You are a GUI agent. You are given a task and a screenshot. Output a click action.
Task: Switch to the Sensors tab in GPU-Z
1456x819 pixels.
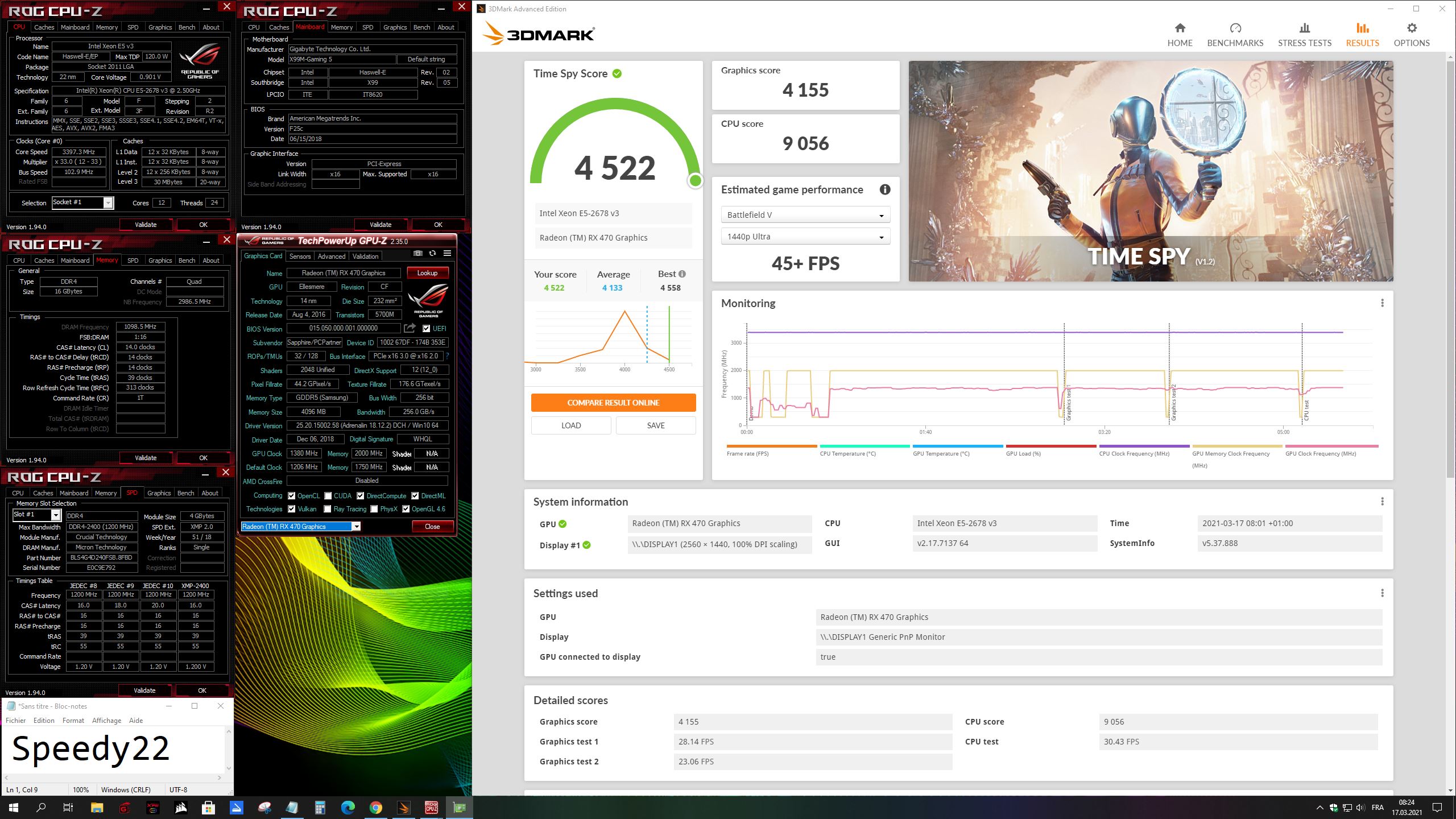[x=300, y=256]
